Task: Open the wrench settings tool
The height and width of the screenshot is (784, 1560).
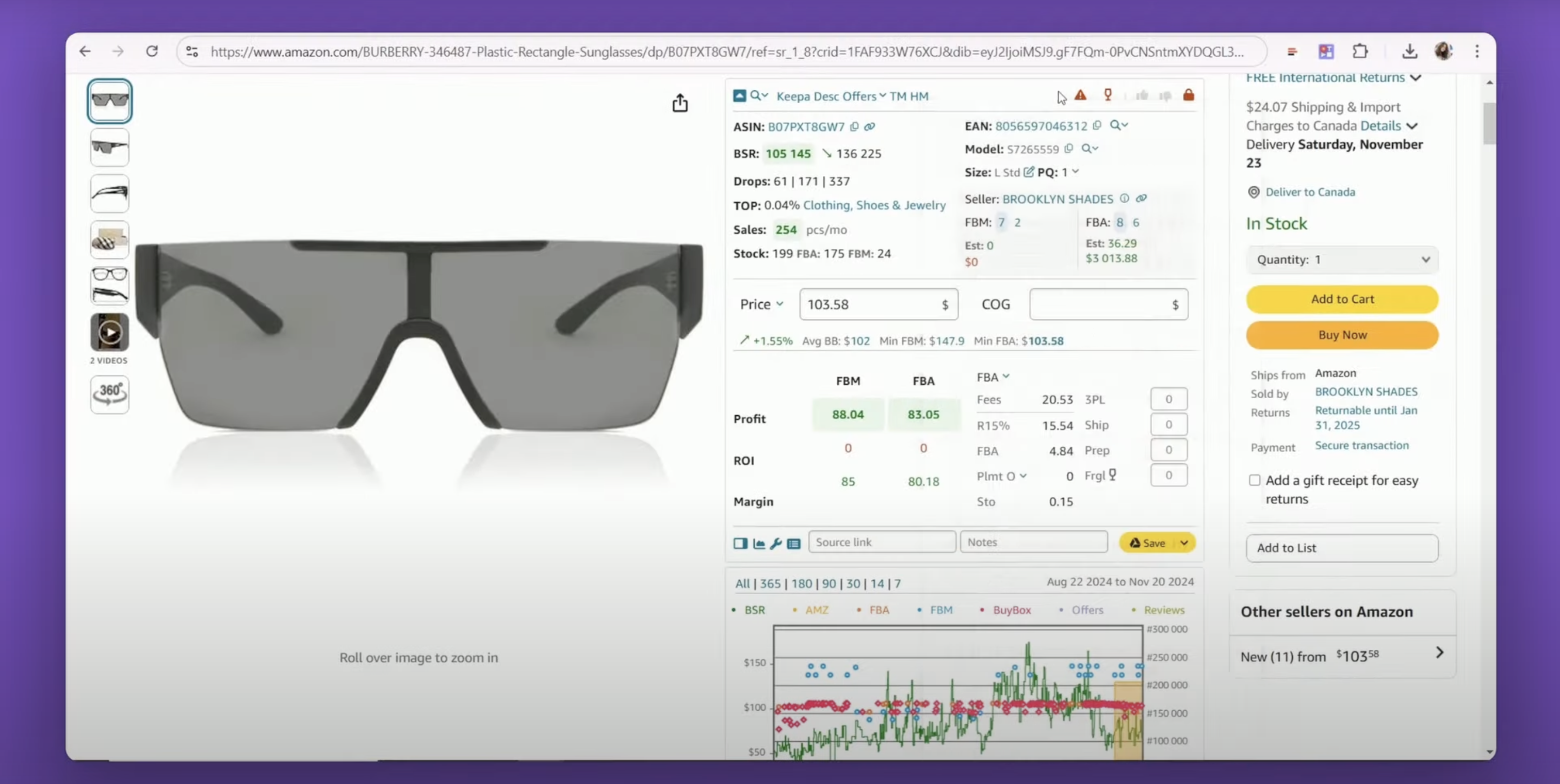Action: (775, 543)
